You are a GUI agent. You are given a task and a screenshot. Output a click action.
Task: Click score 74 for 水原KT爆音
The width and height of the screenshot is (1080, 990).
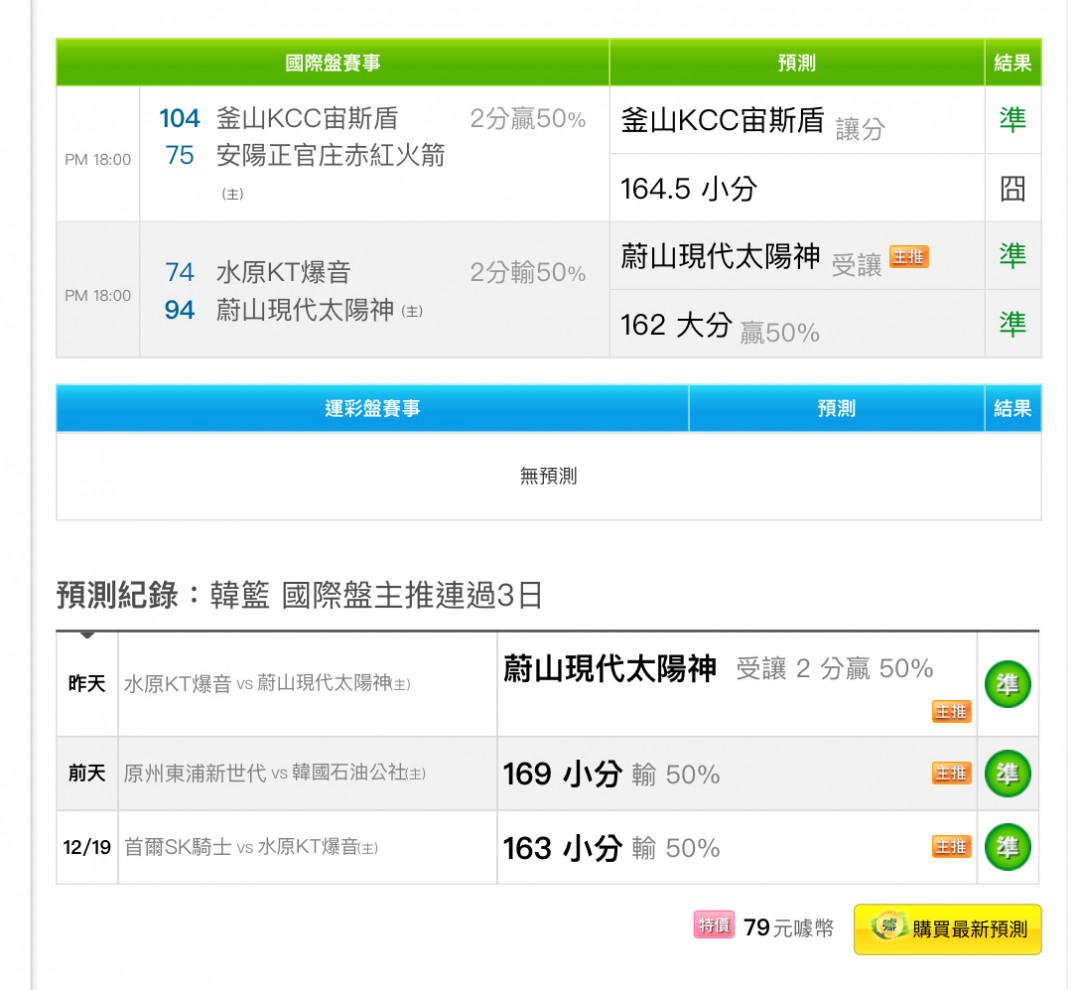(180, 272)
